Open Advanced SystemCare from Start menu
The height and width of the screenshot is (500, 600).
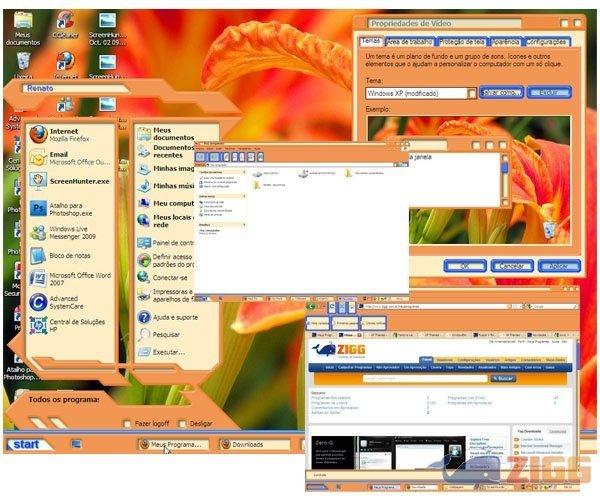click(70, 302)
